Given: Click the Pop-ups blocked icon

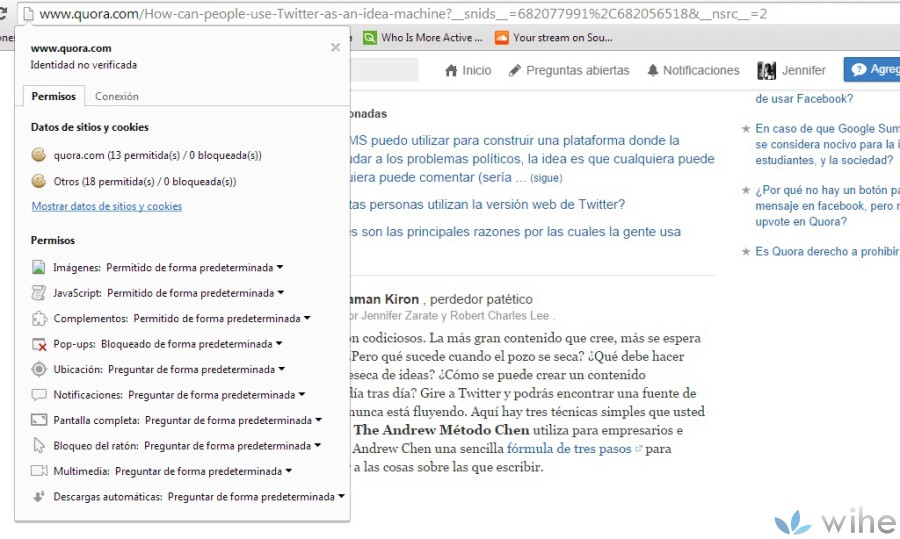Looking at the screenshot, I should coord(38,344).
